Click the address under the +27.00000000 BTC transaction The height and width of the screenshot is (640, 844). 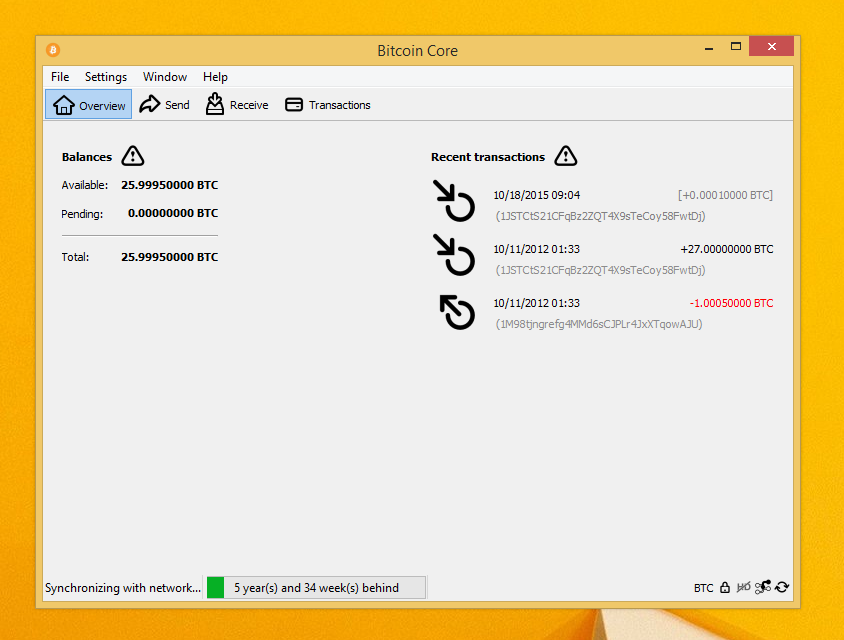click(600, 270)
